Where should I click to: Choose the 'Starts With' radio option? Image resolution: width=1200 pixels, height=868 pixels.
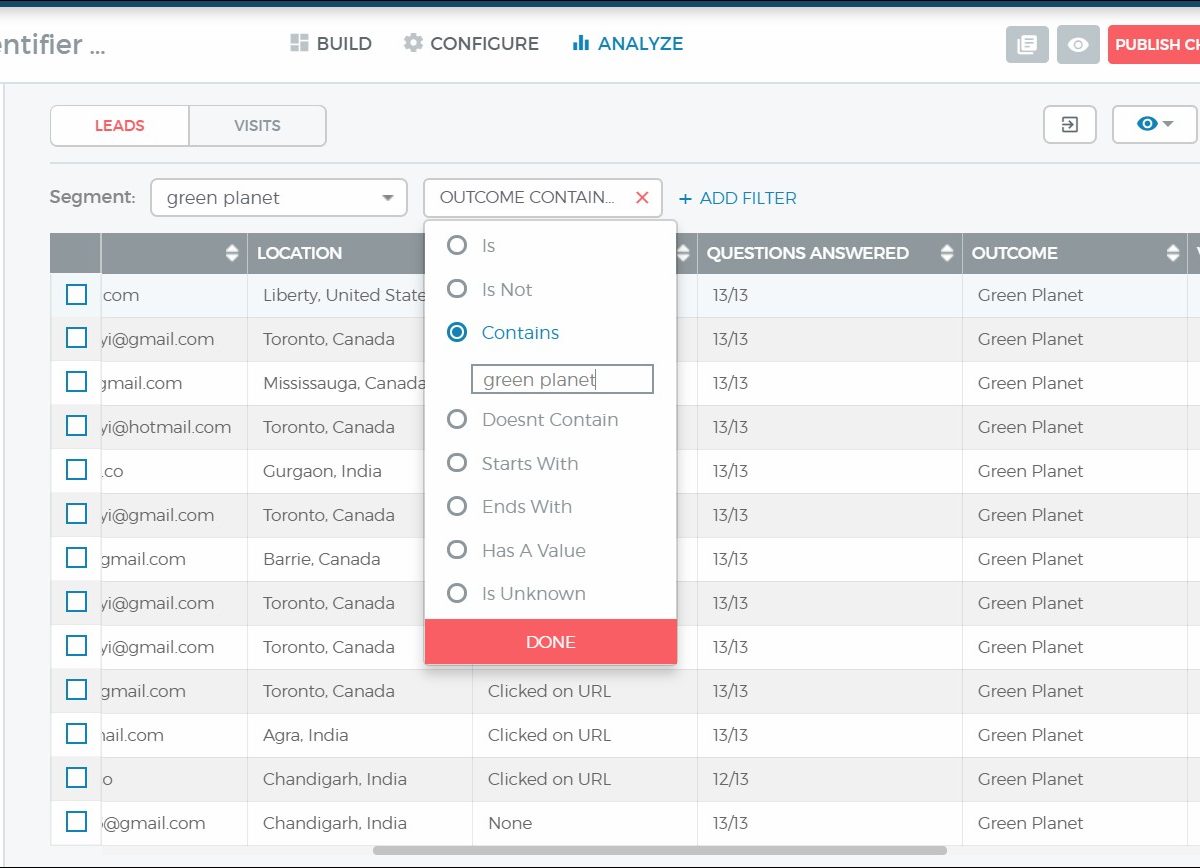pos(457,463)
